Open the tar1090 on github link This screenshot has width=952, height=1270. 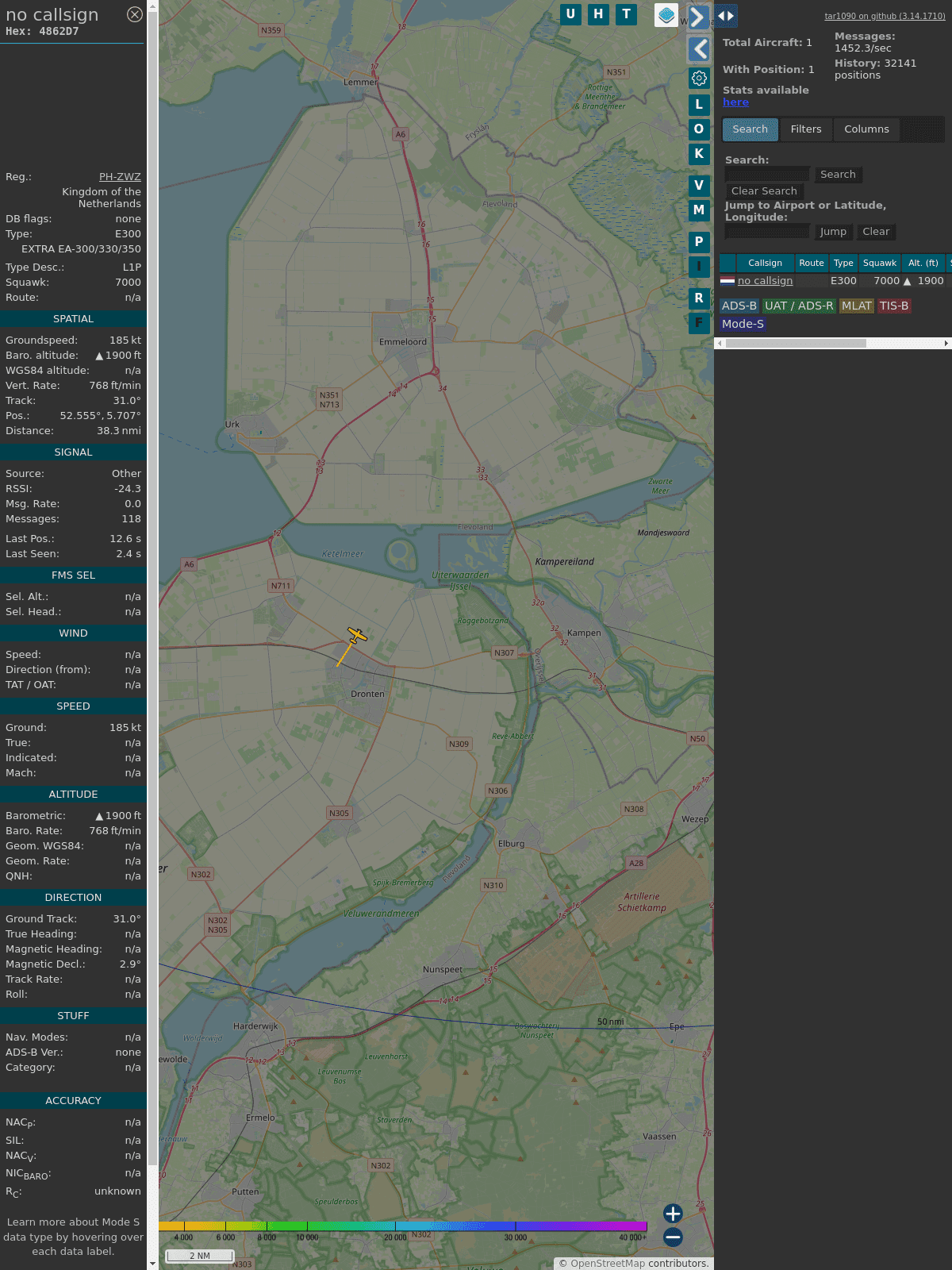pyautogui.click(x=885, y=16)
